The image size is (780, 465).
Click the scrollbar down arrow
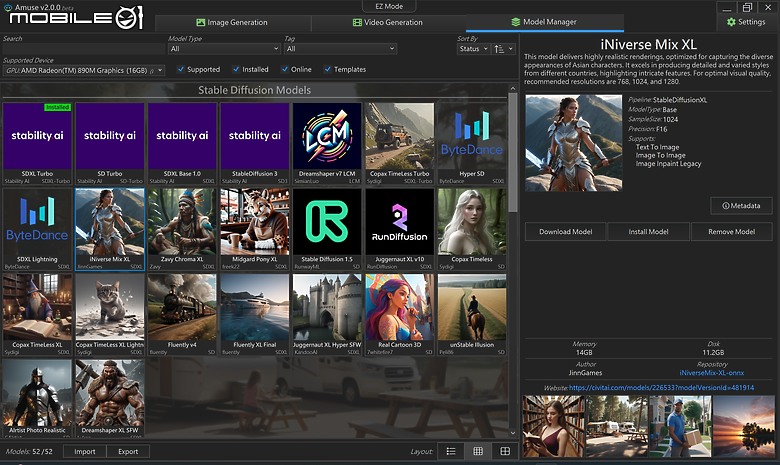click(513, 434)
